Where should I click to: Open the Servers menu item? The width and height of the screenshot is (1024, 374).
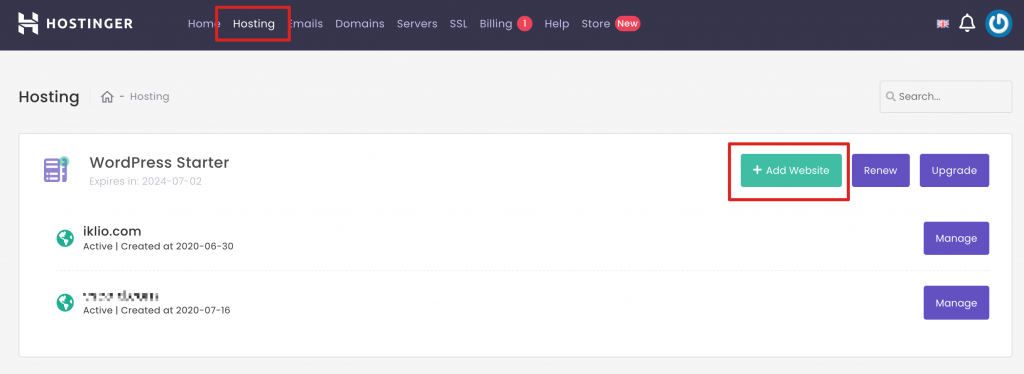pyautogui.click(x=417, y=23)
